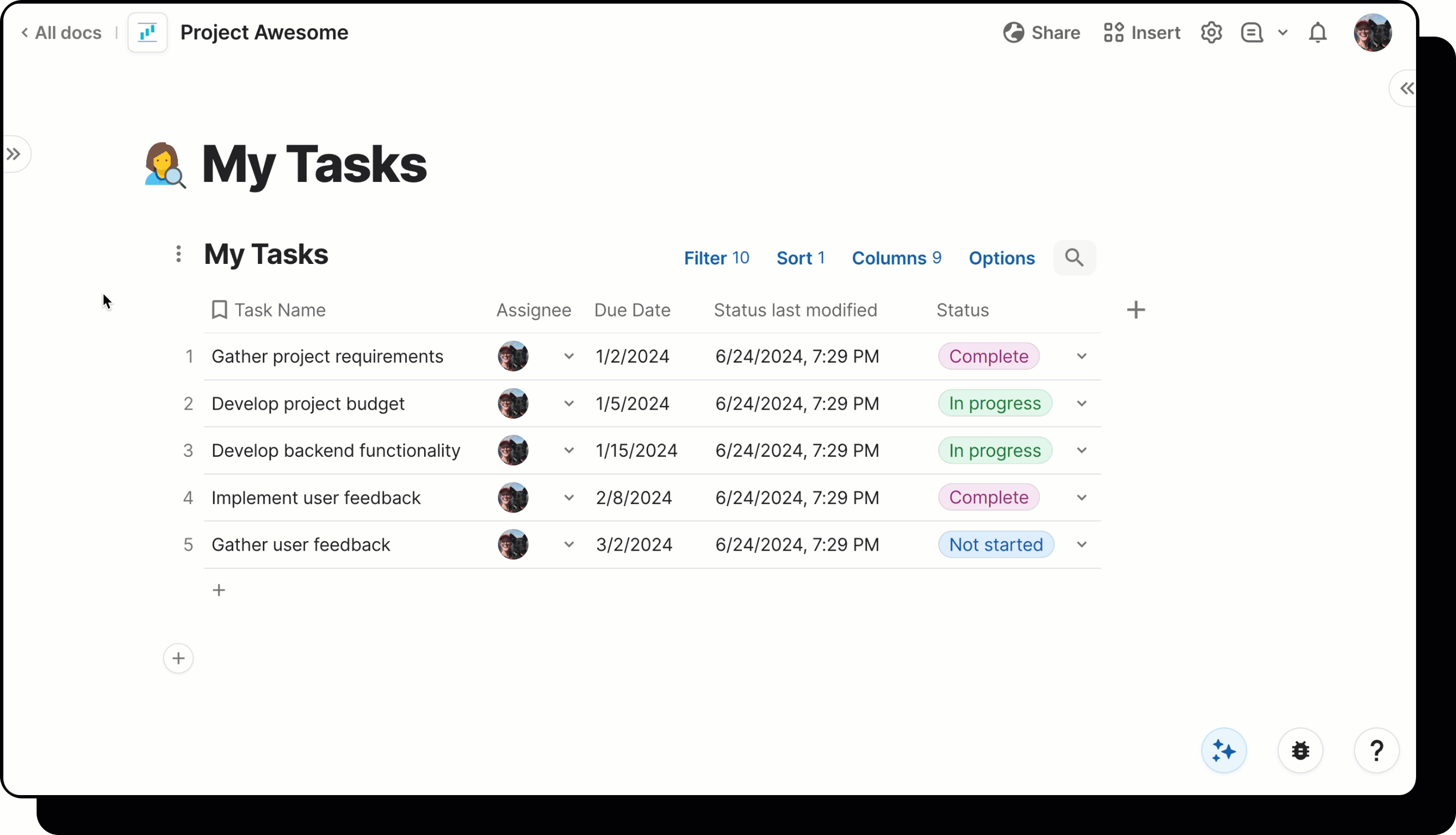The height and width of the screenshot is (835, 1456).
Task: Click the Project Awesome doc icon
Action: coord(147,32)
